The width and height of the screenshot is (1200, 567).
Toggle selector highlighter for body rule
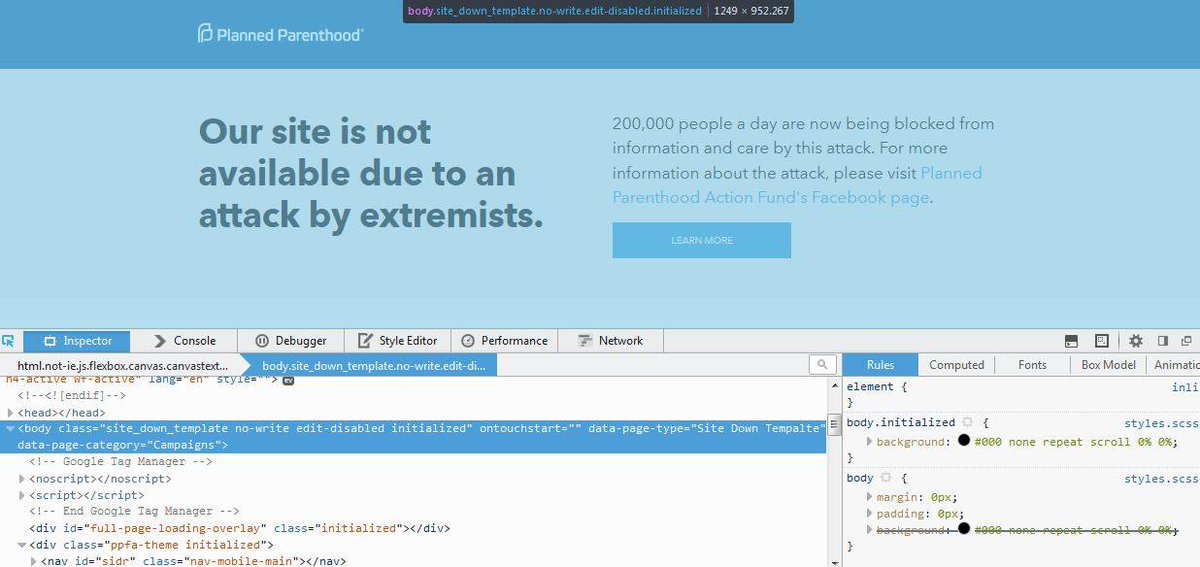pos(888,479)
